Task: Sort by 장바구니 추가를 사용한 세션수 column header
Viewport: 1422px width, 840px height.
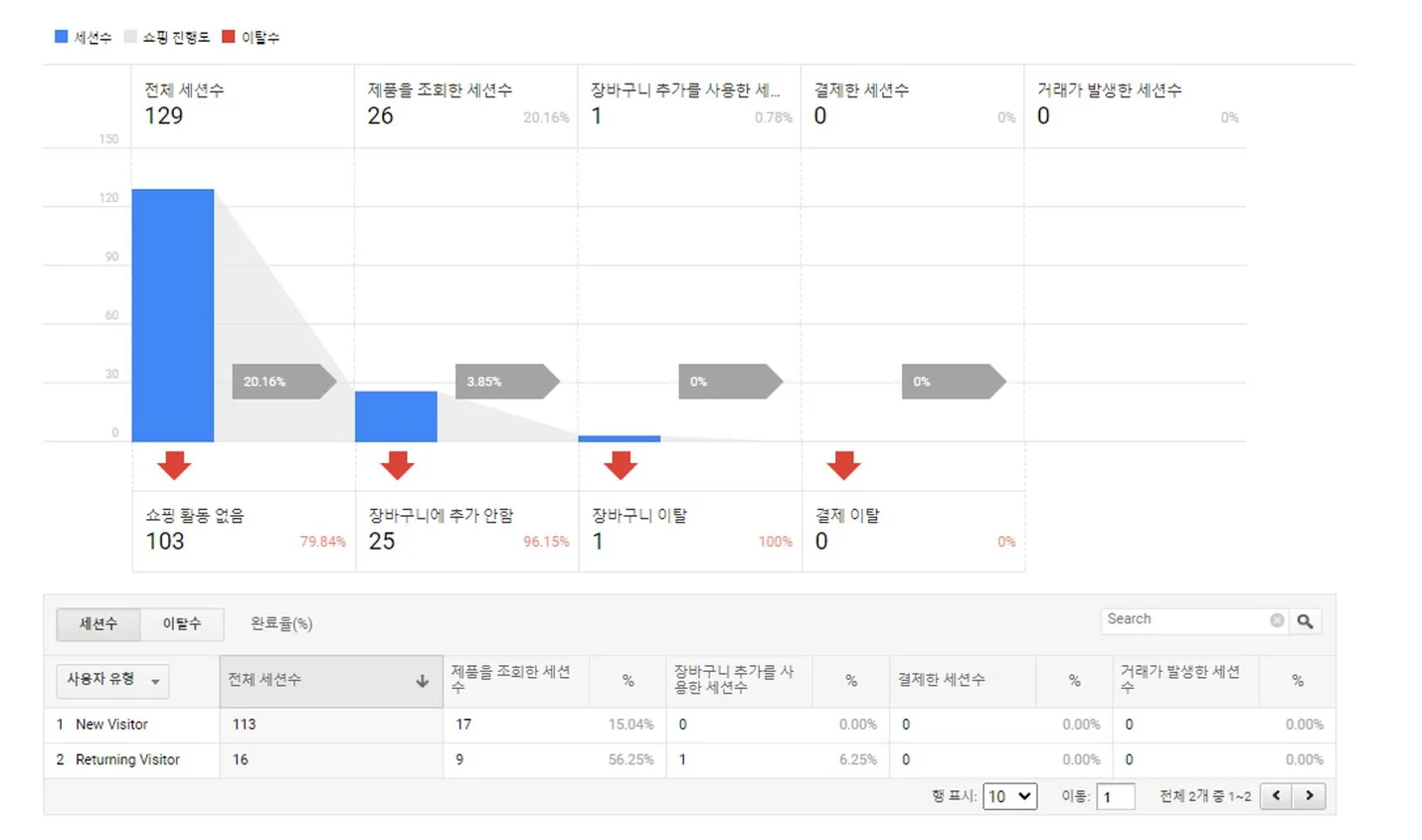Action: 739,680
